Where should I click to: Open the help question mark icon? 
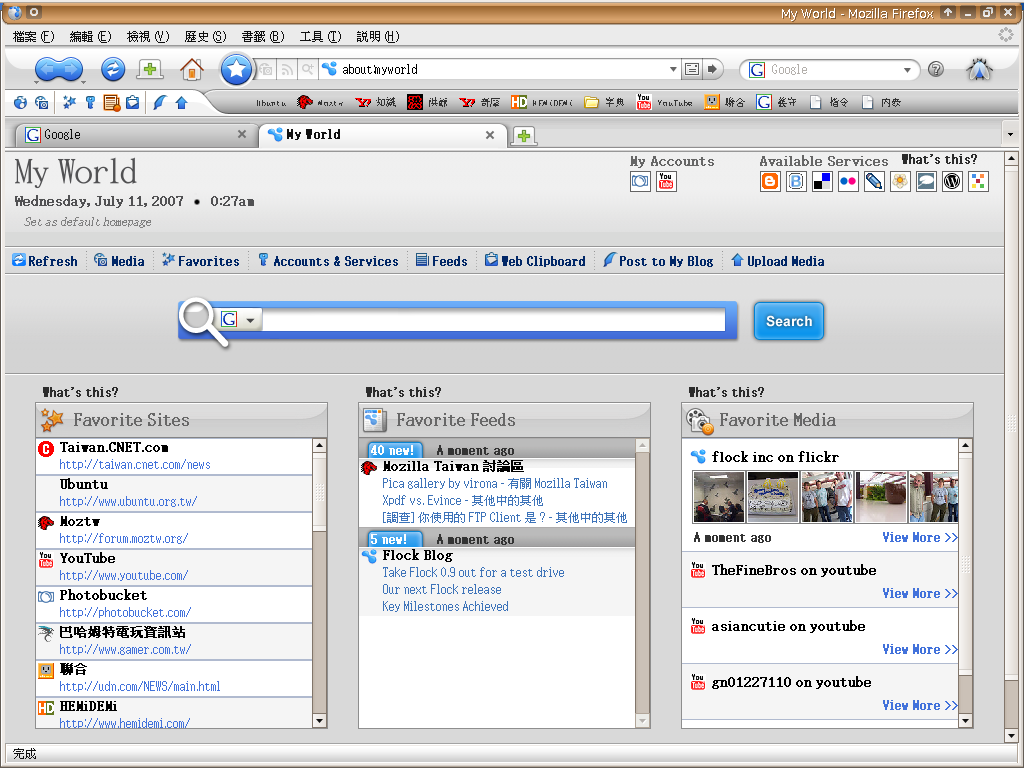936,69
